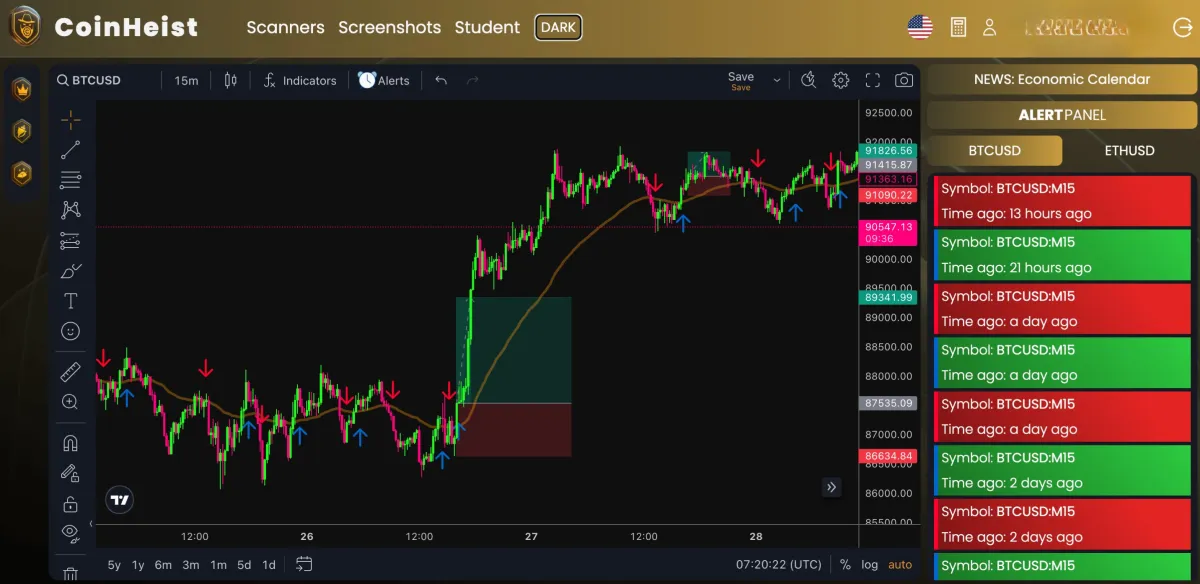Click the play badge sidebar icon
Viewport: 1200px width, 584px height.
click(x=21, y=131)
